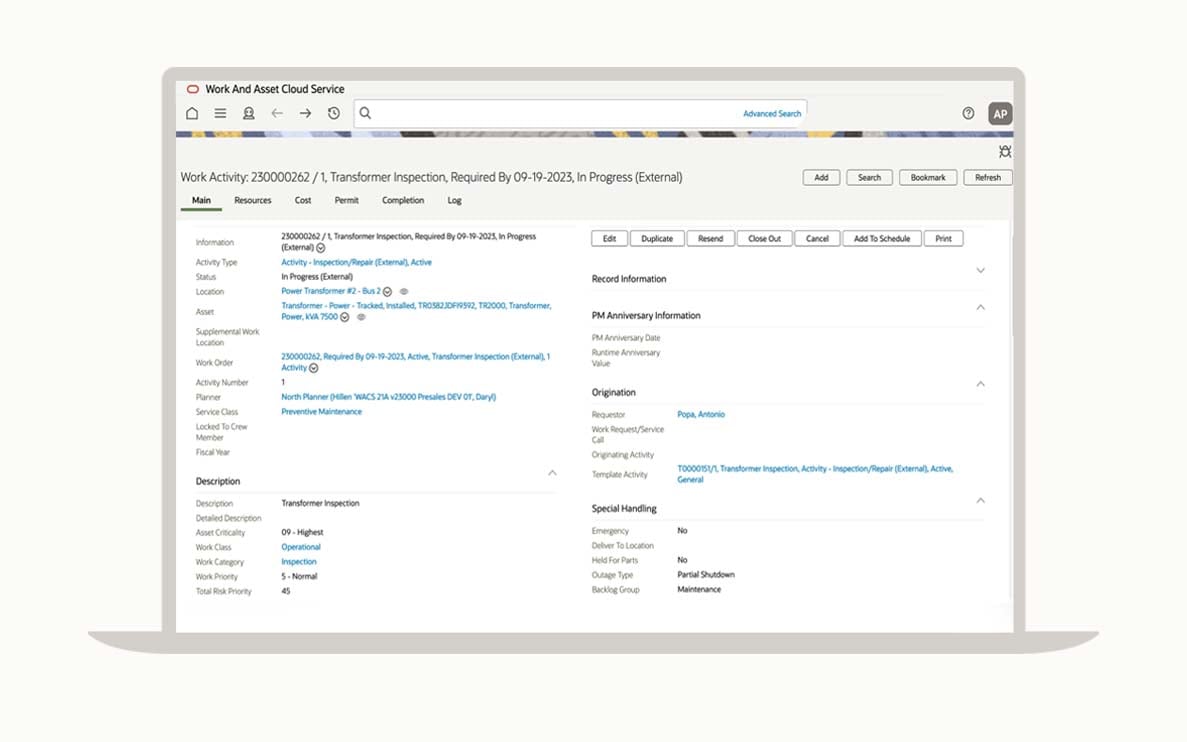
Task: Click the eye icon next to Asset
Action: click(361, 317)
